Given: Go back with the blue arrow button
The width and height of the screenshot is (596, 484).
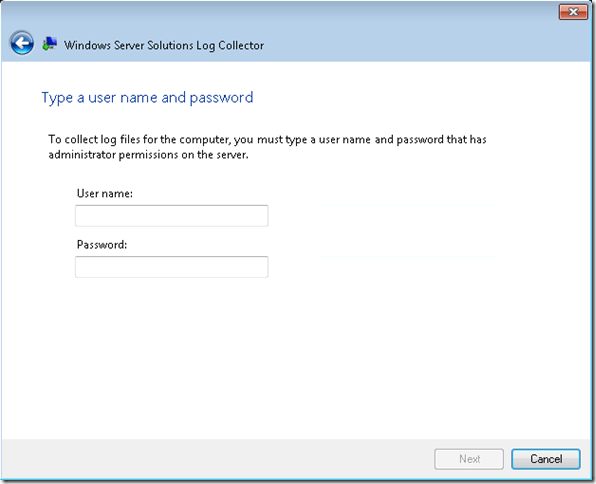Looking at the screenshot, I should click(22, 43).
